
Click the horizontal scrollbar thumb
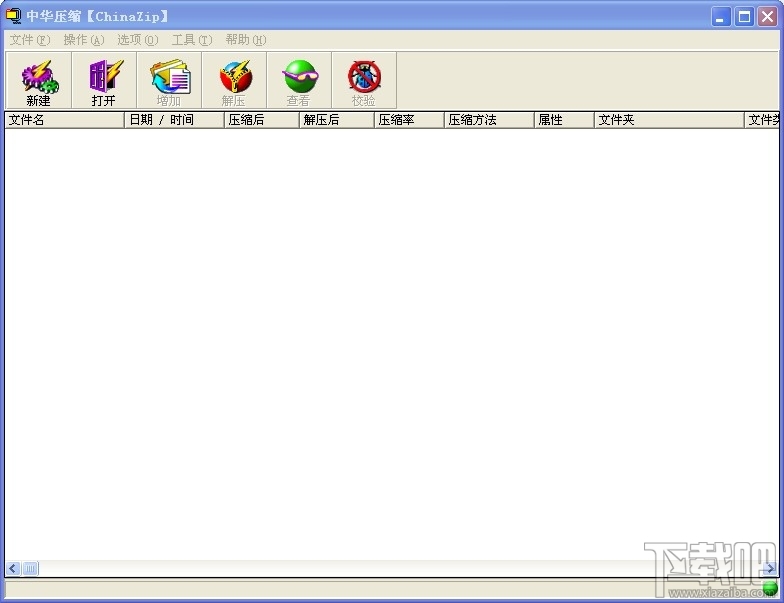point(30,568)
